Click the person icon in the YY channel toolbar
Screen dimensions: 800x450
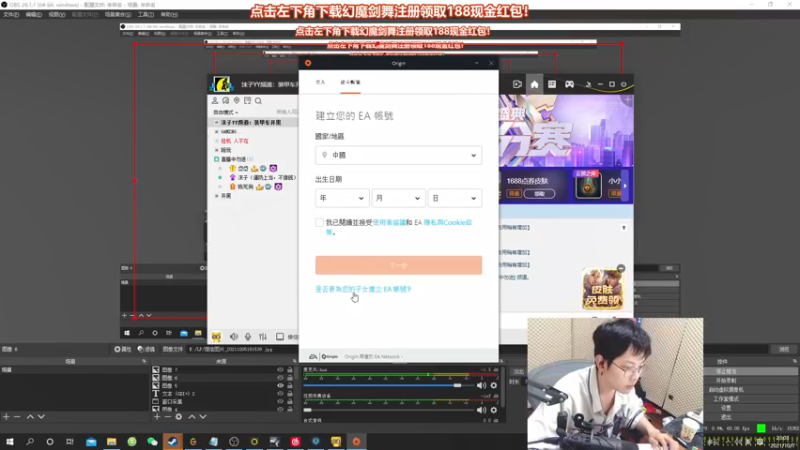(x=215, y=101)
